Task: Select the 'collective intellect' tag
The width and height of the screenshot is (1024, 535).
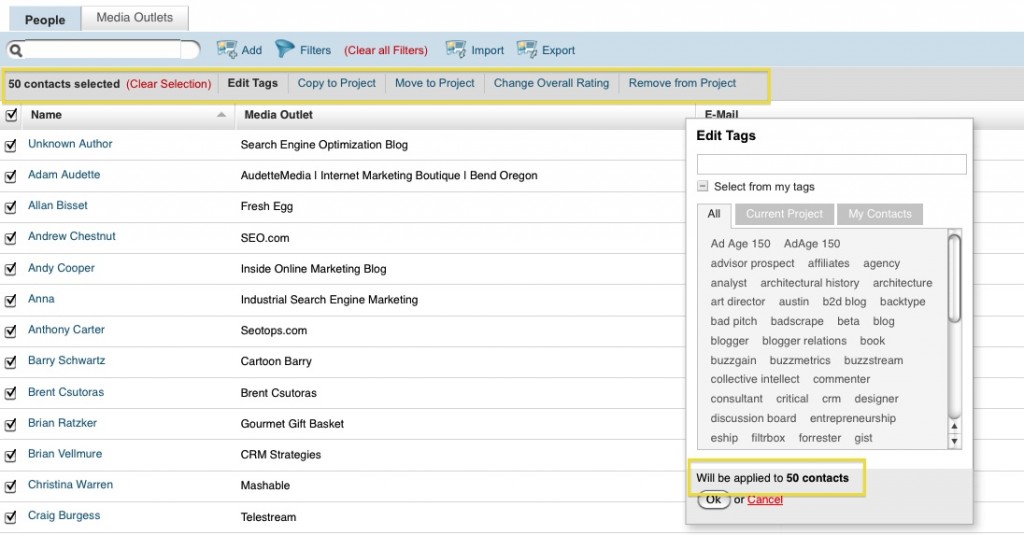Action: 755,379
